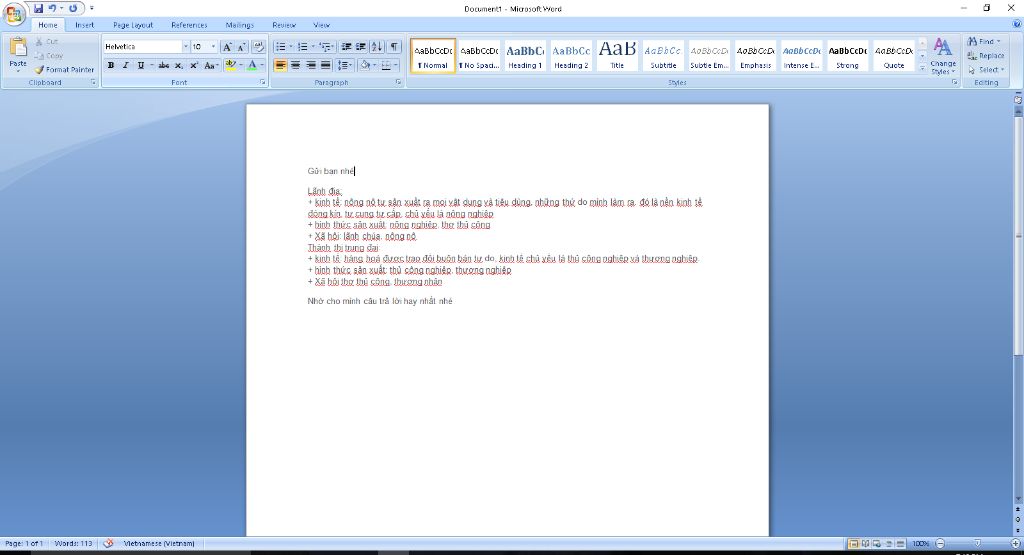Switch to References tab

(x=189, y=25)
